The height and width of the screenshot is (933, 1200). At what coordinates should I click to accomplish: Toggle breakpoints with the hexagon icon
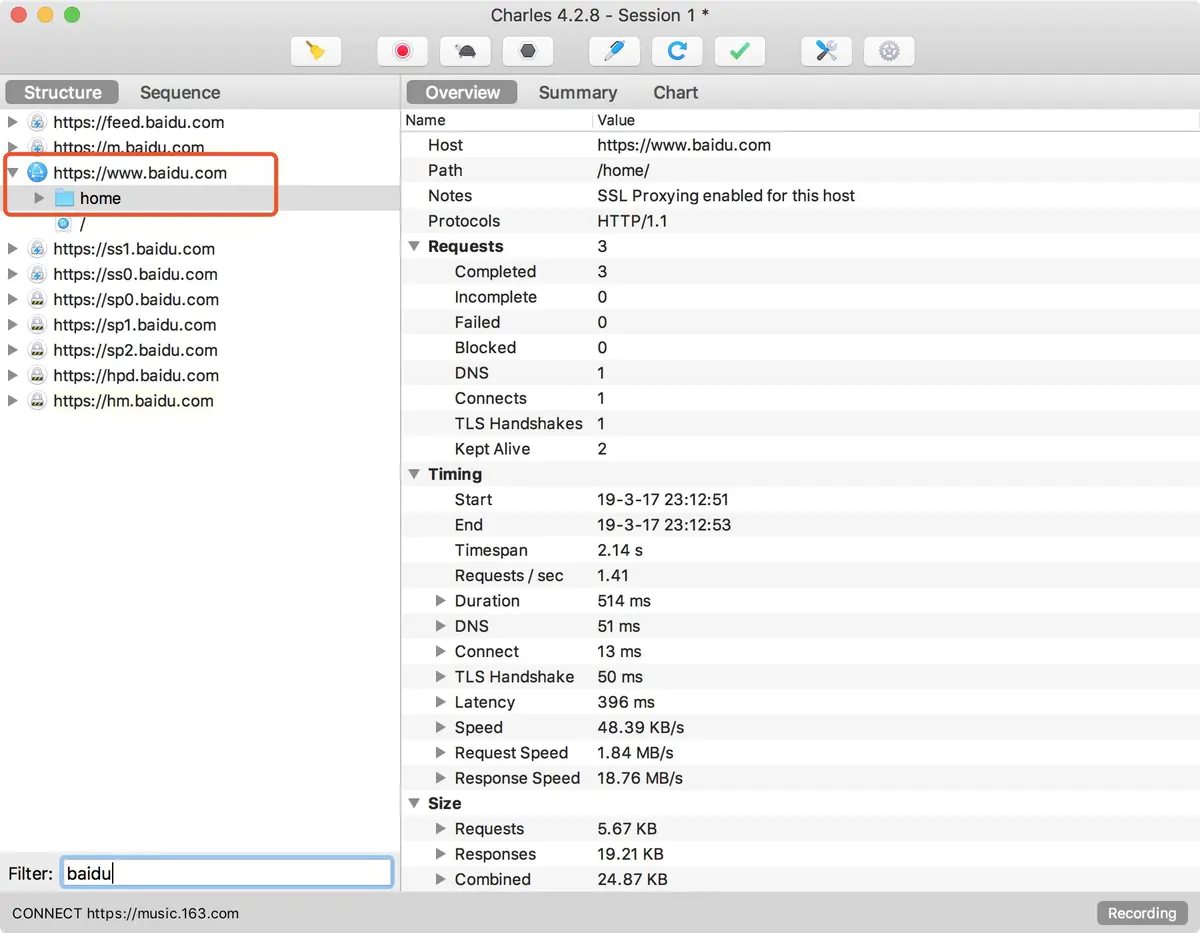tap(528, 51)
